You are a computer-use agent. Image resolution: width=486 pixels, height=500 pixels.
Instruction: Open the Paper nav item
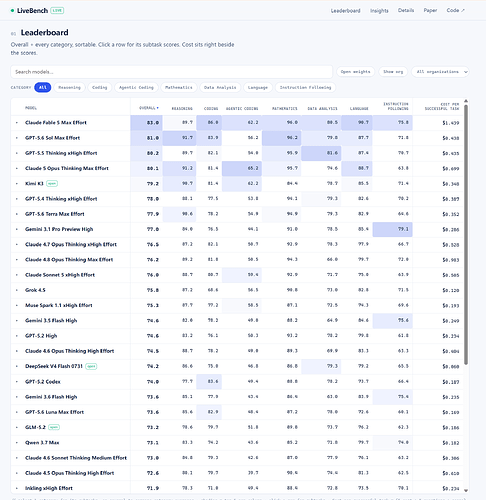point(430,10)
